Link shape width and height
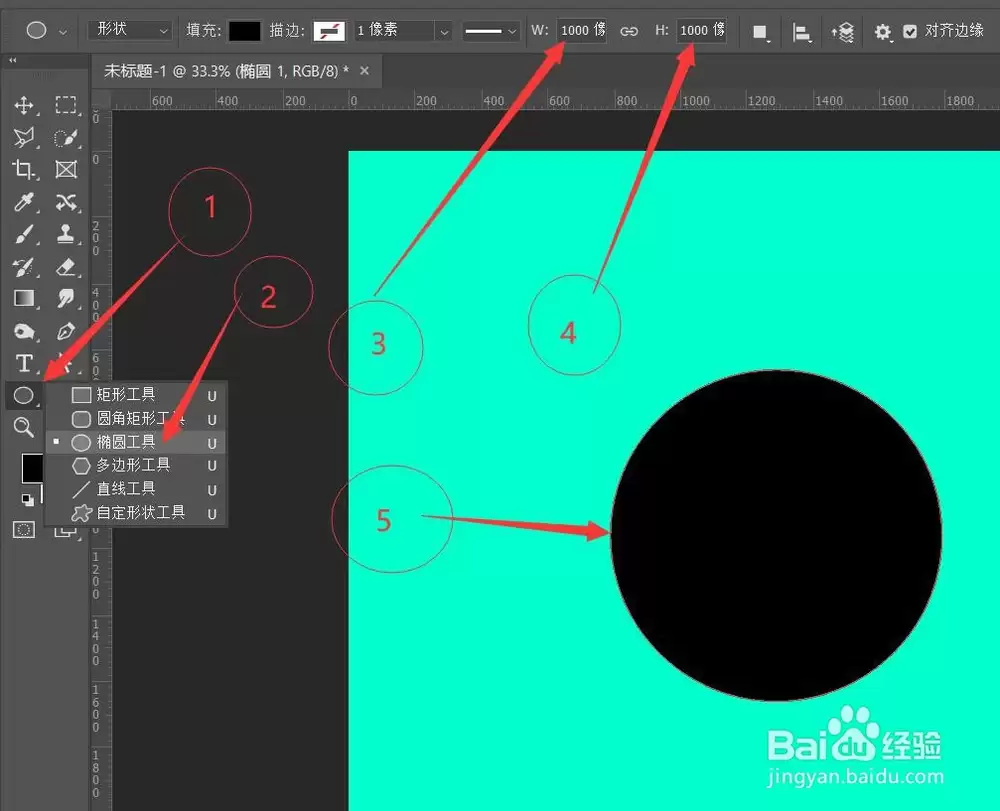Screen dimensions: 1000x811 click(629, 31)
